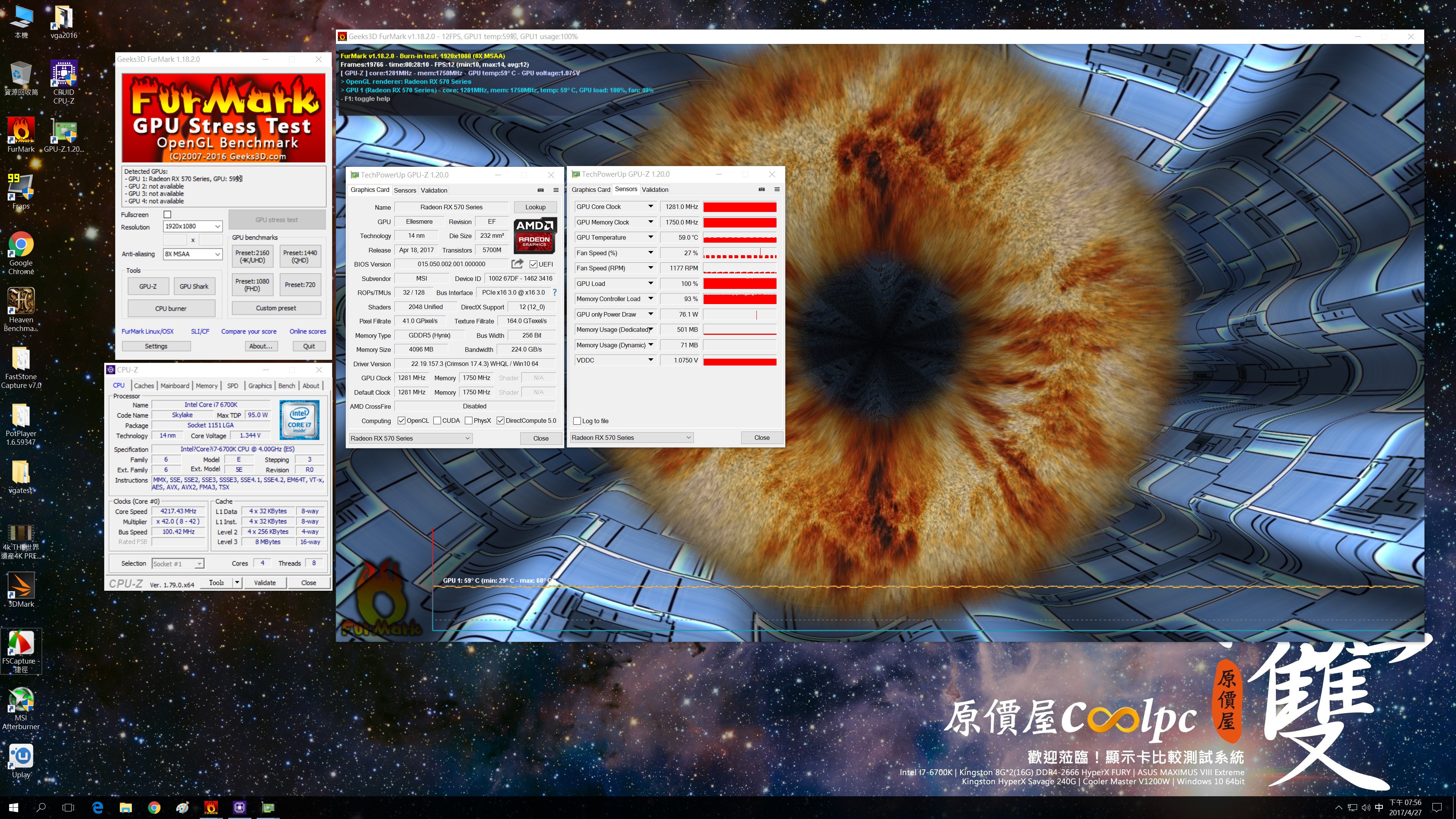Image resolution: width=1456 pixels, height=819 pixels.
Task: Open the FurMark desktop shortcut
Action: pyautogui.click(x=21, y=135)
